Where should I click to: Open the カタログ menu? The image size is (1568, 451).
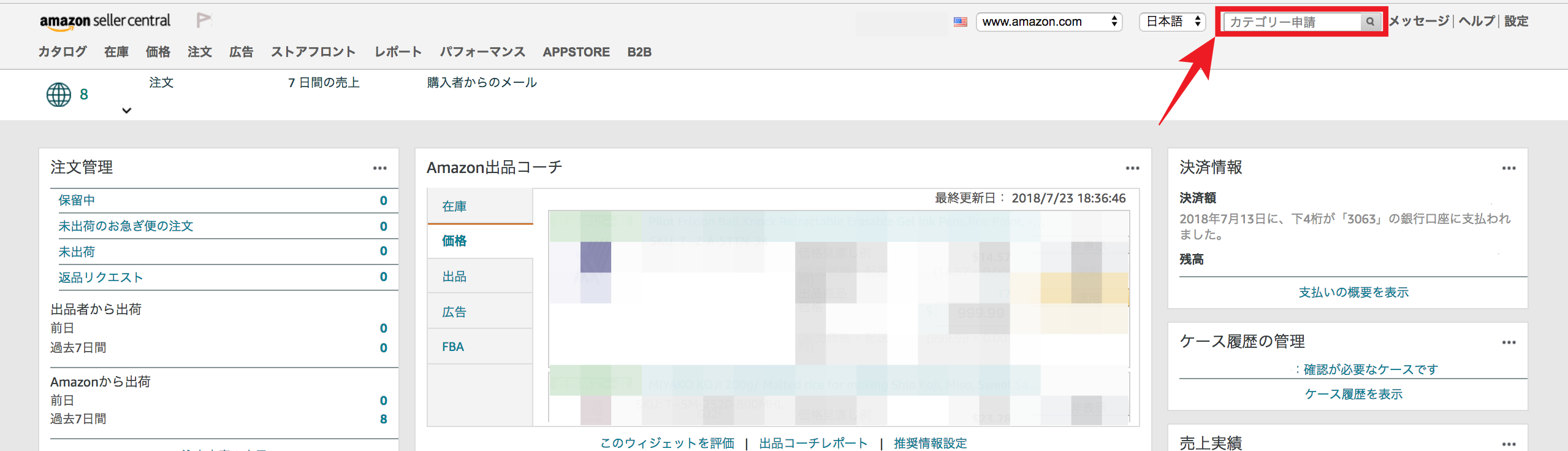(63, 52)
